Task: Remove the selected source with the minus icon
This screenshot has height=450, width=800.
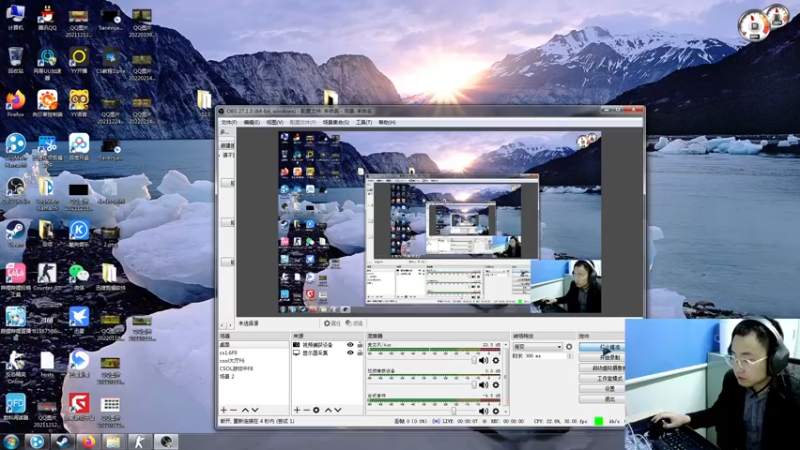Action: [x=306, y=410]
